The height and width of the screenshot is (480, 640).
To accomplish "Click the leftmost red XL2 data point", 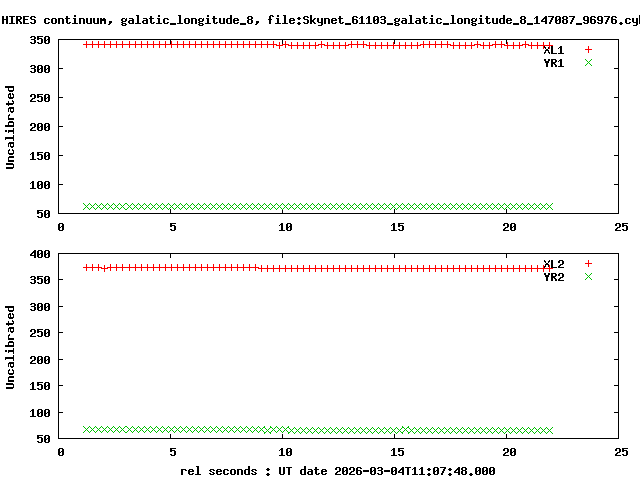I will tap(86, 267).
